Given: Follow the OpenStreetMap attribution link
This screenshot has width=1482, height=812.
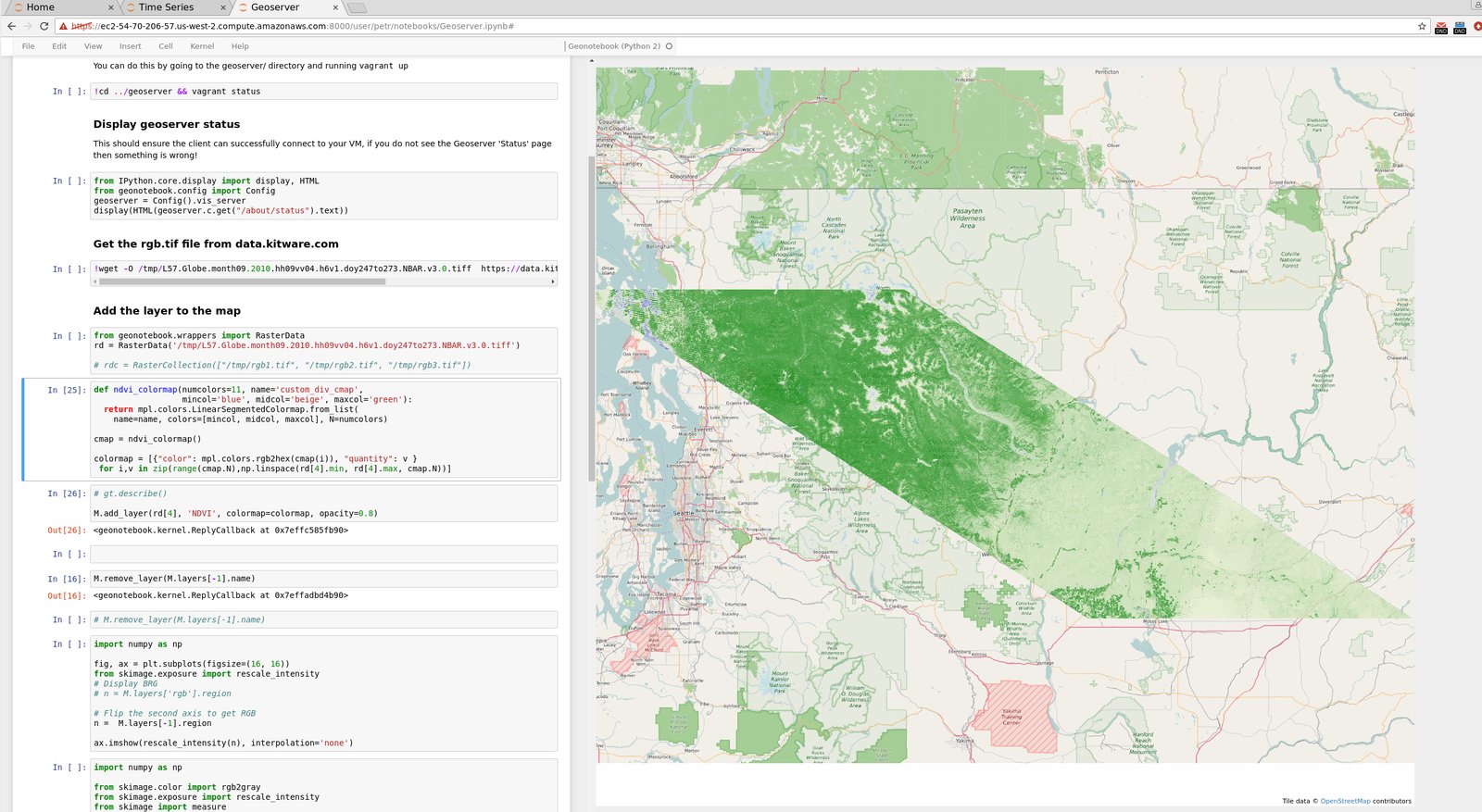Looking at the screenshot, I should [1345, 801].
